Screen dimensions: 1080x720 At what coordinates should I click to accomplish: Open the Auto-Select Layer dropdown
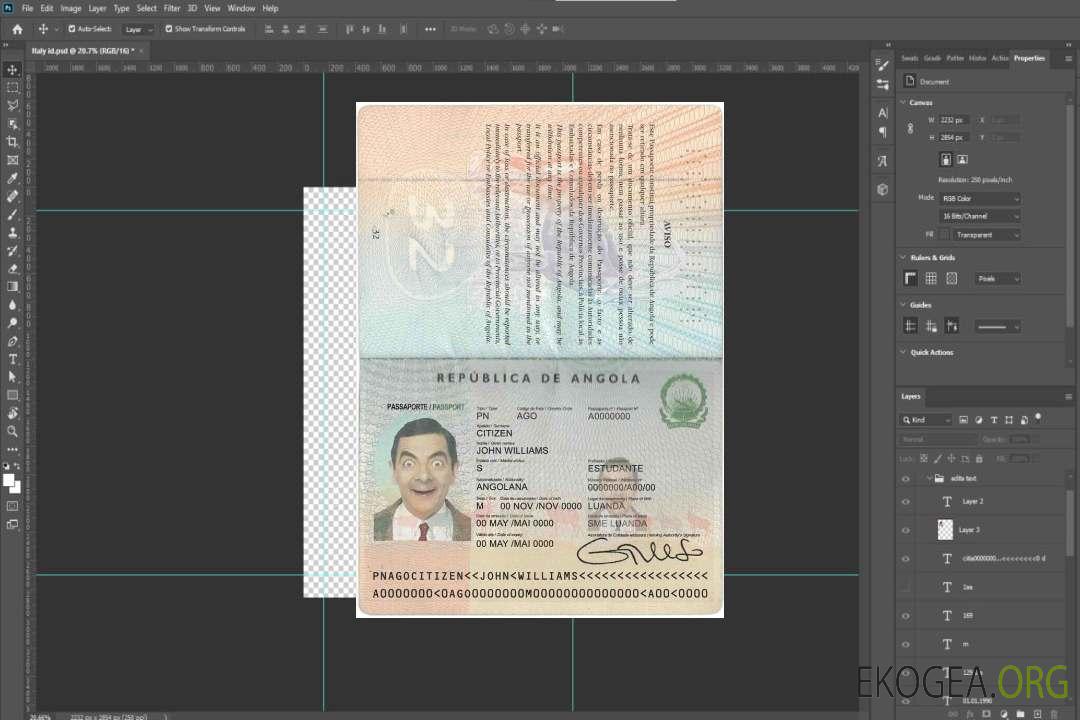pyautogui.click(x=138, y=30)
